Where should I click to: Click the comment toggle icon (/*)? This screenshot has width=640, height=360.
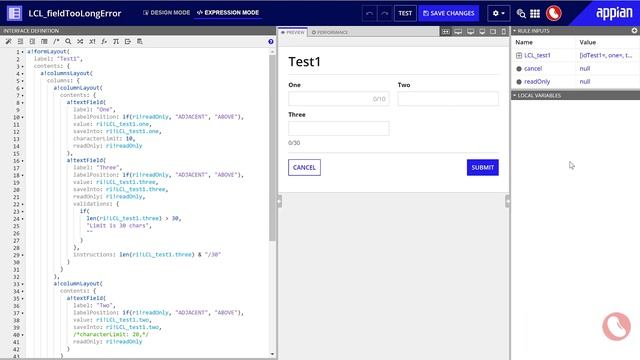pos(56,42)
